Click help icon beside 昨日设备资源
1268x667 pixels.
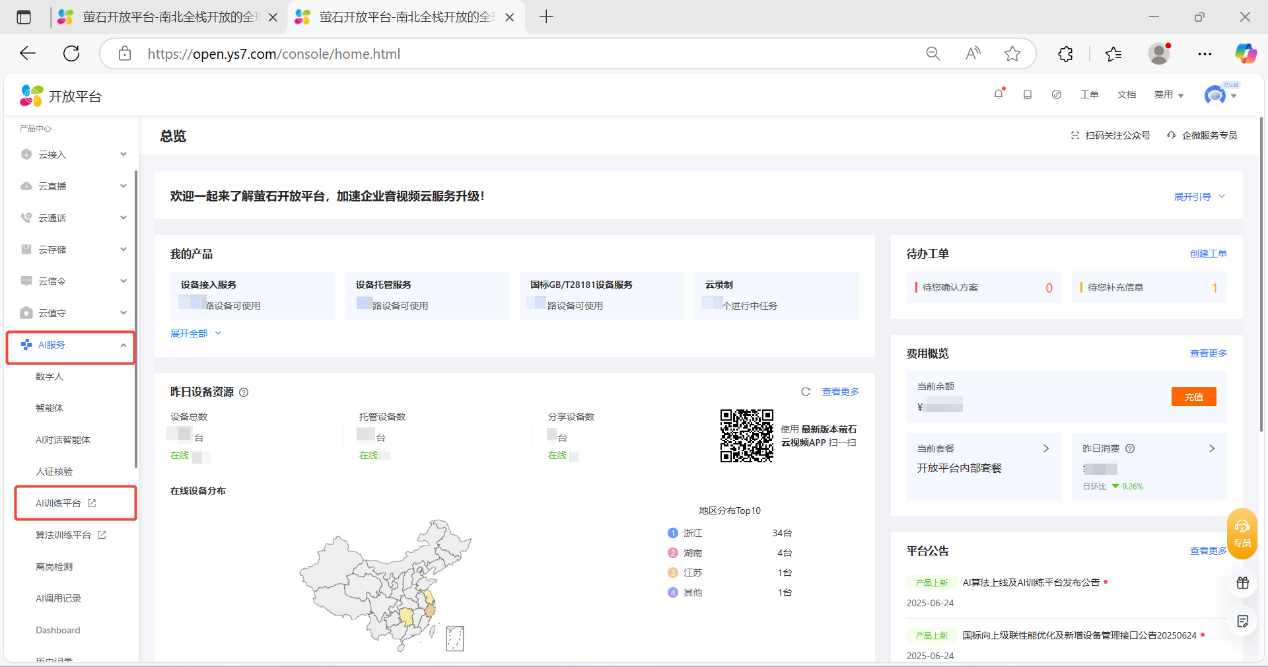[244, 392]
